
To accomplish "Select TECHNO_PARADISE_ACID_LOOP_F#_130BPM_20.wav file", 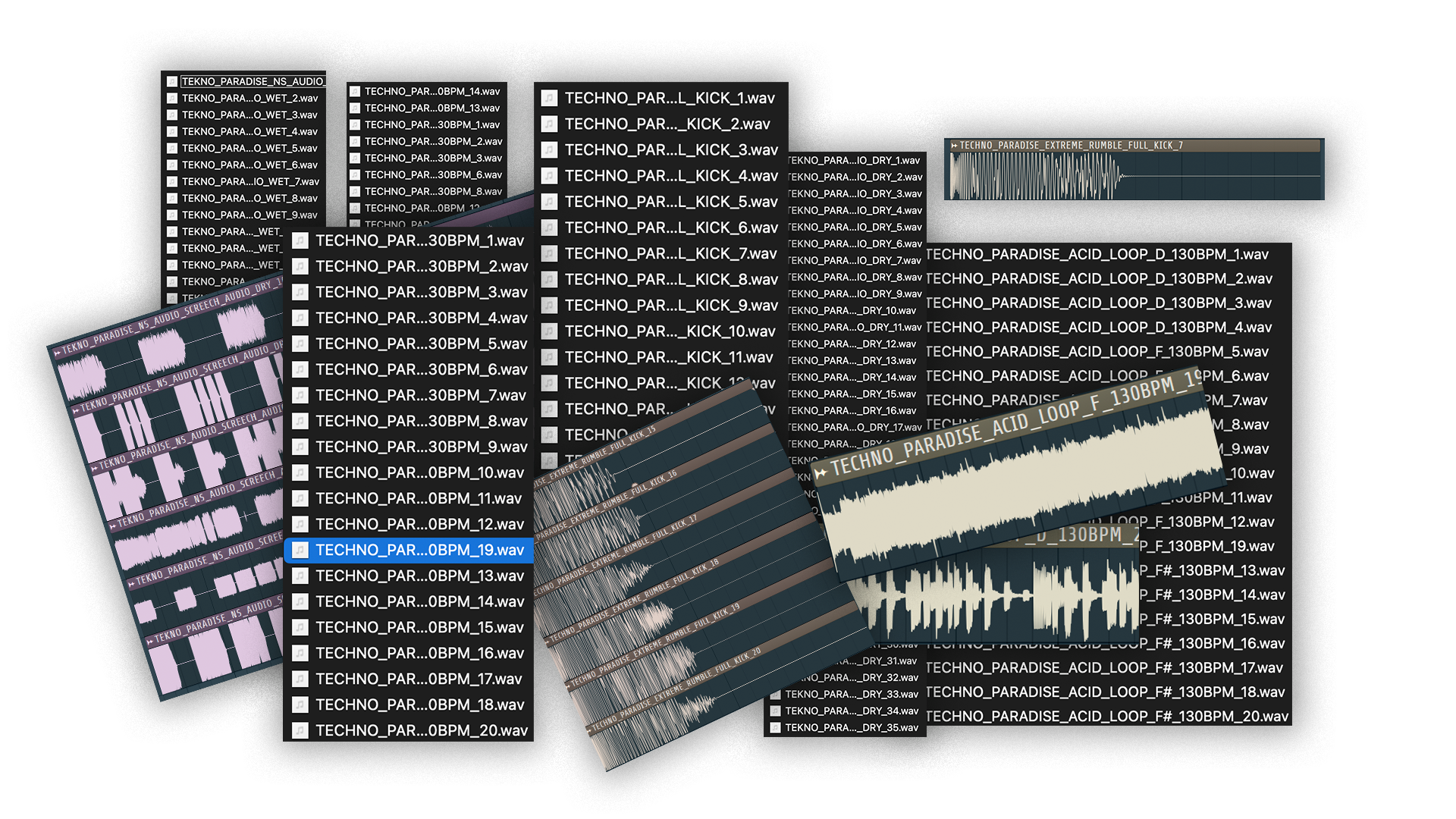I will pos(1106,717).
